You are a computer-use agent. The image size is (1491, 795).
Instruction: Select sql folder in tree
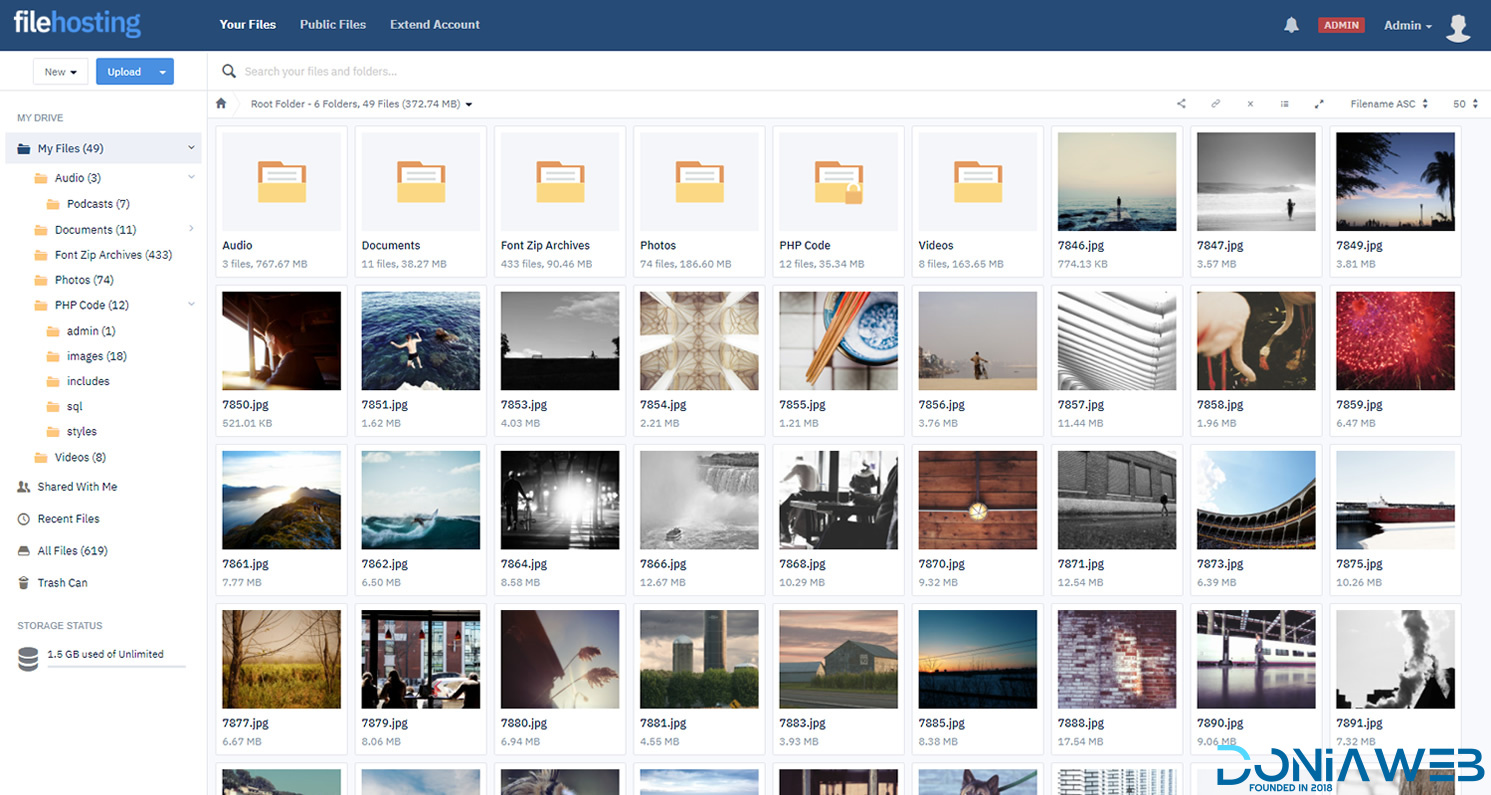(x=74, y=407)
